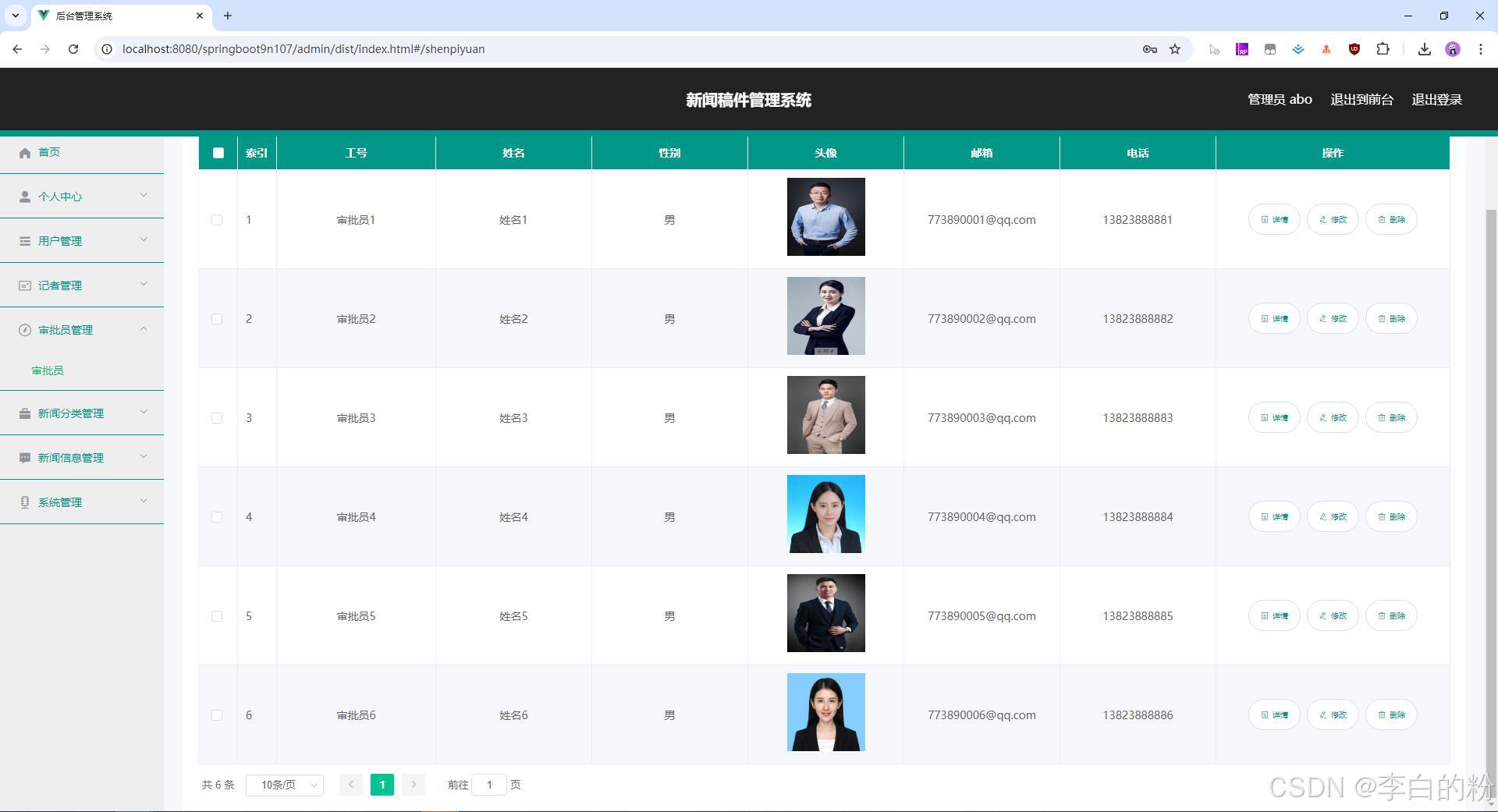
Task: Open avatar photo of 姓名1
Action: pos(825,217)
